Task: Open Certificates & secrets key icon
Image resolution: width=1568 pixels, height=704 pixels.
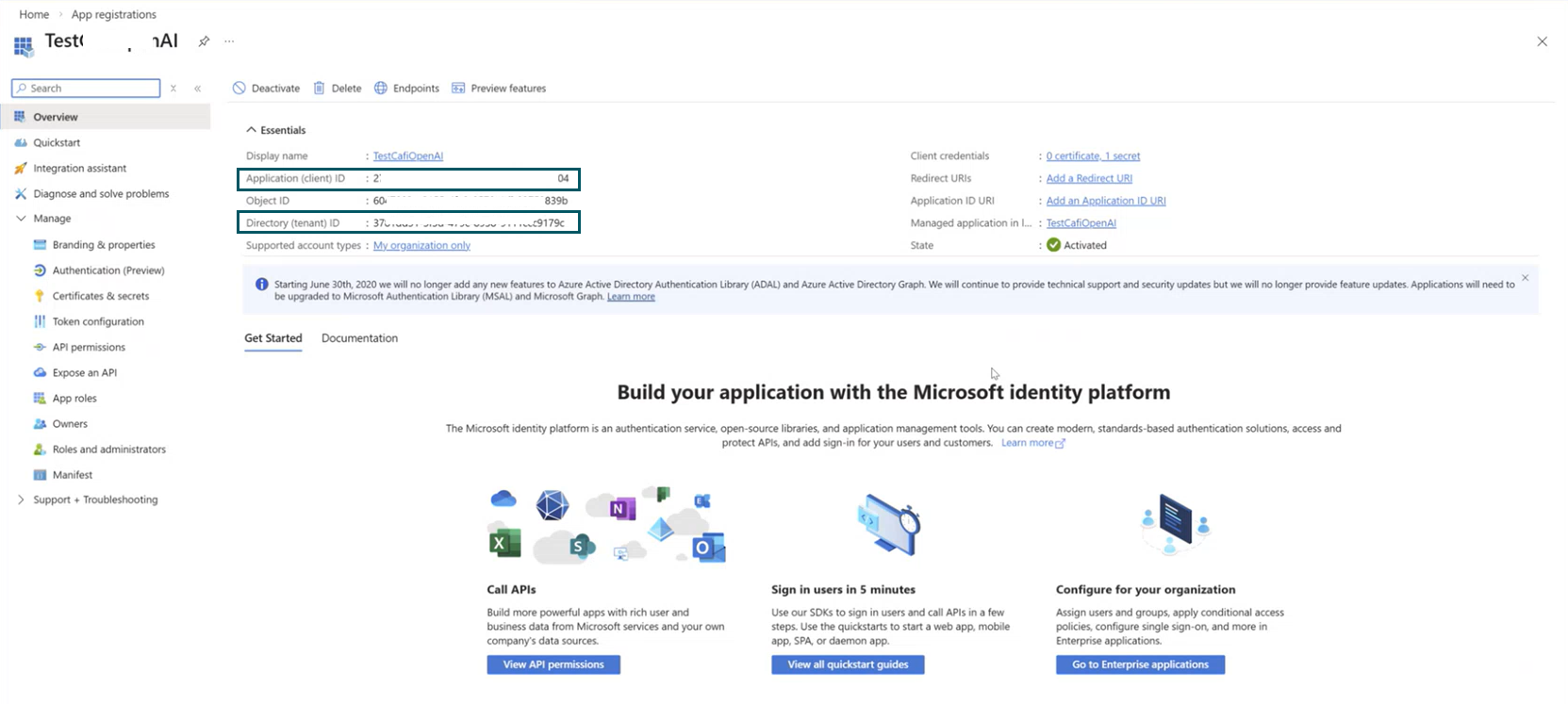Action: [x=40, y=296]
